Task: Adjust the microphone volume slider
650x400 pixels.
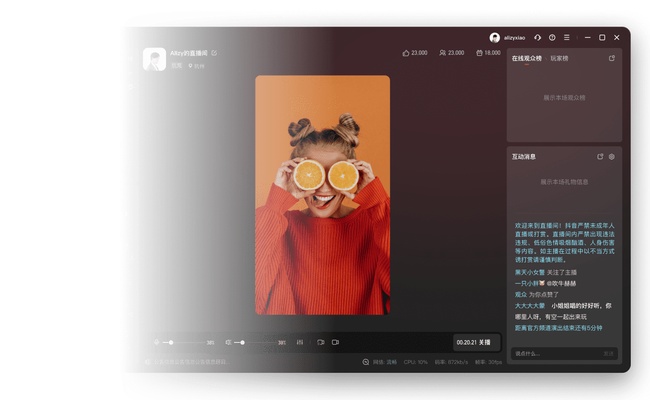Action: [184, 342]
